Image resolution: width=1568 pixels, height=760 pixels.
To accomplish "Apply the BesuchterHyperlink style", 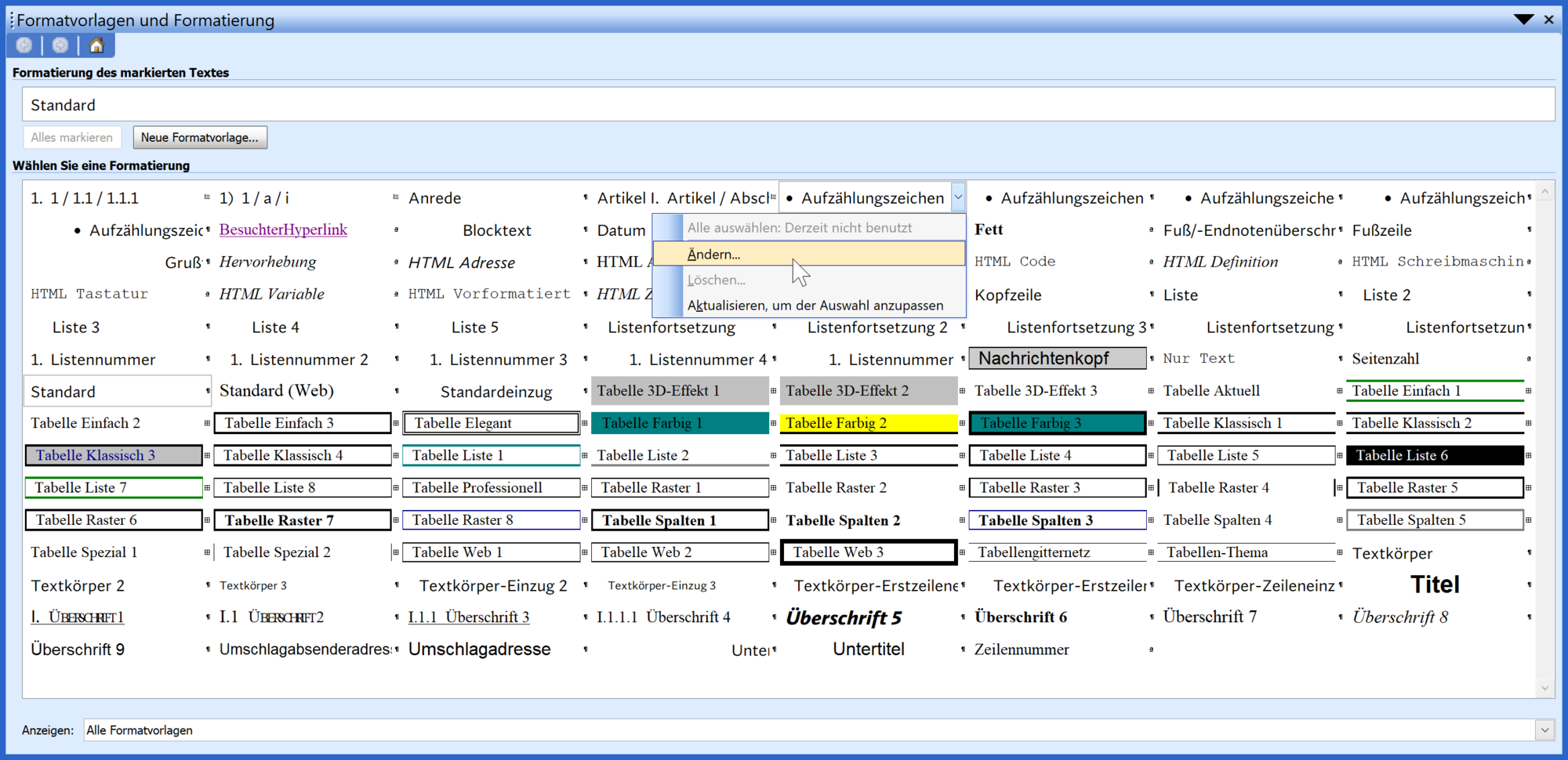I will (x=283, y=230).
